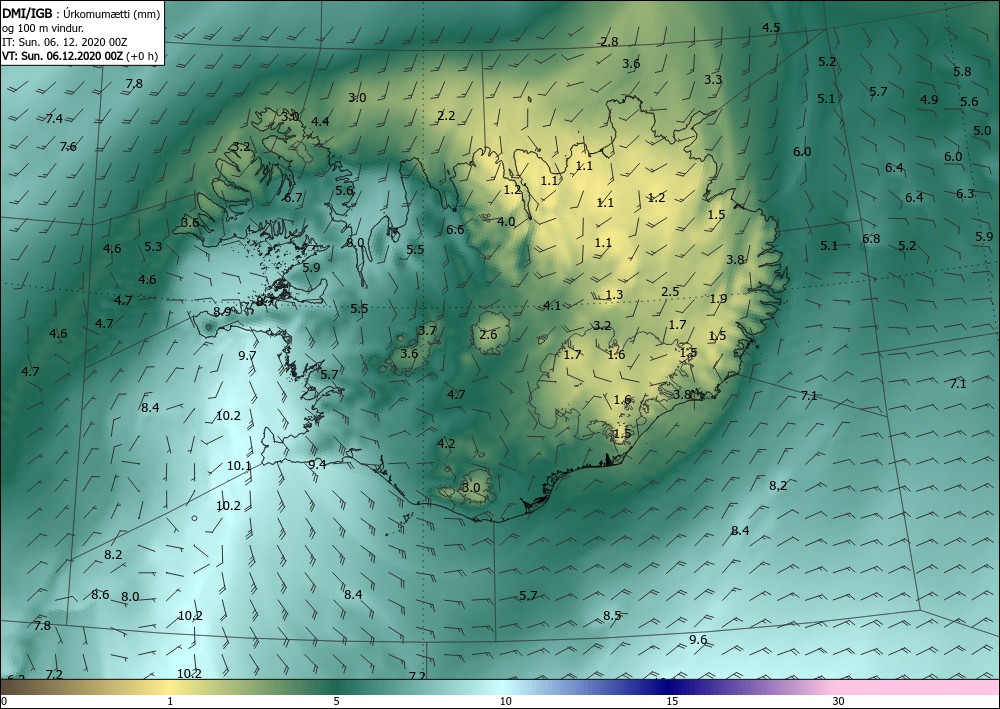Click the map value 5.8
Image resolution: width=1000 pixels, height=709 pixels.
pyautogui.click(x=962, y=71)
